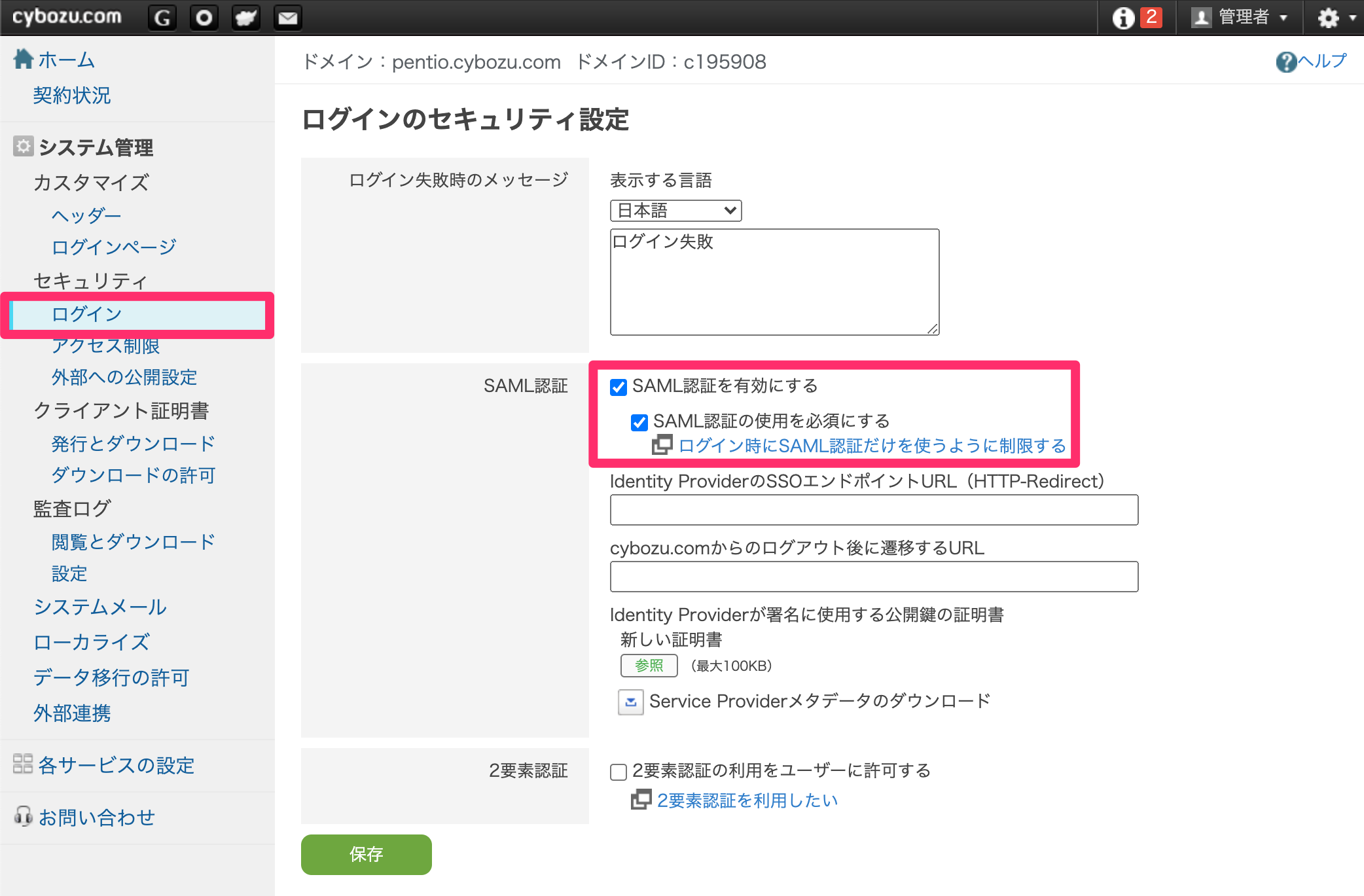The image size is (1364, 896).
Task: Click external-link icon beside SAML restriction link
Action: point(662,445)
